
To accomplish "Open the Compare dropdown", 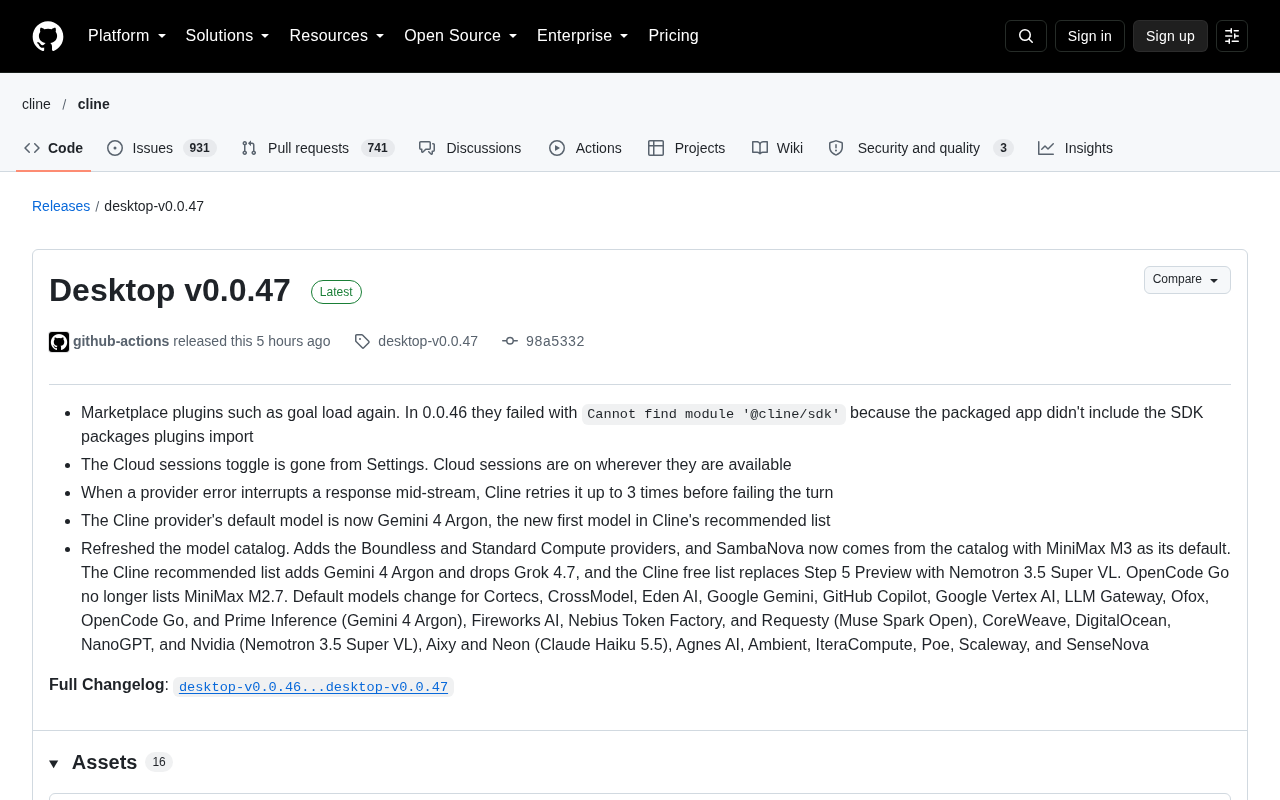I will tap(1187, 280).
